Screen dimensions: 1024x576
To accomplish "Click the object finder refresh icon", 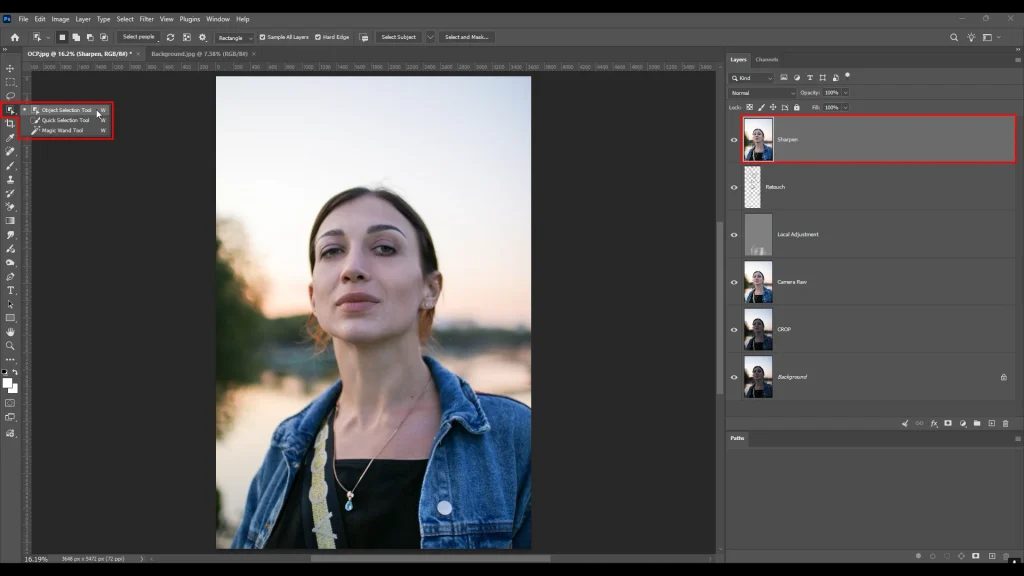I will click(170, 37).
